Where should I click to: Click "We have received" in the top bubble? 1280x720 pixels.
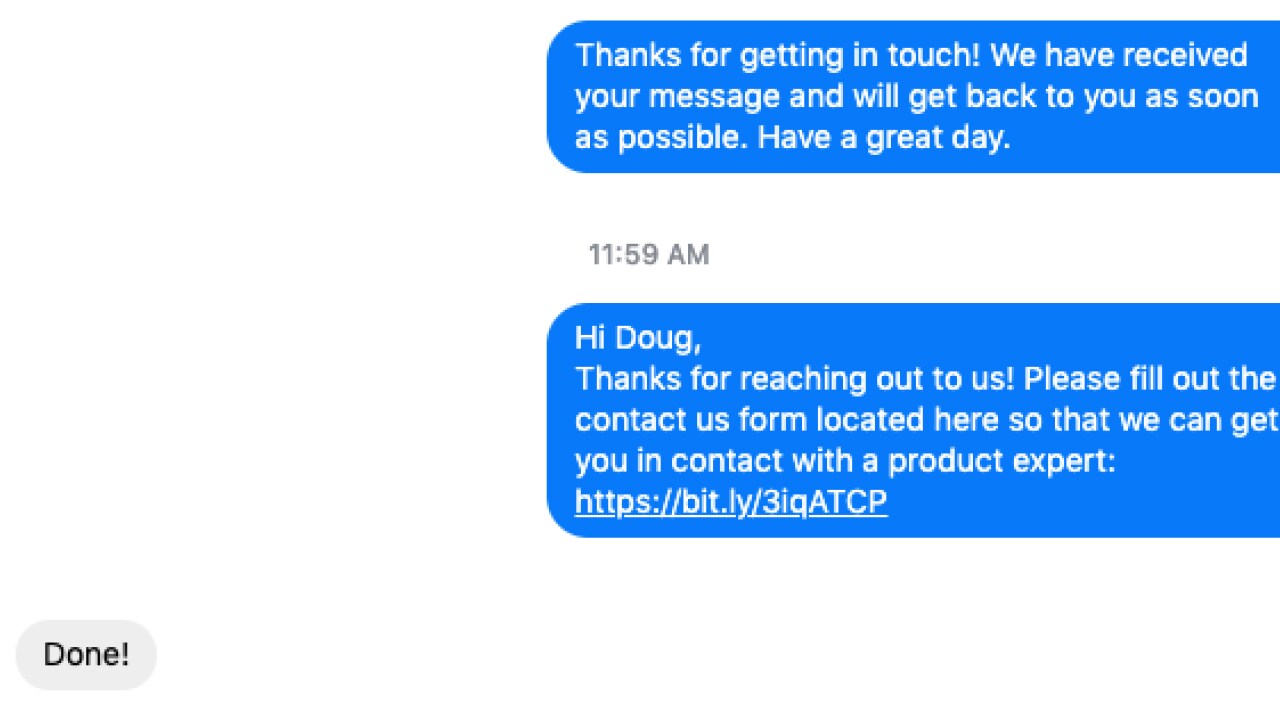[1119, 55]
